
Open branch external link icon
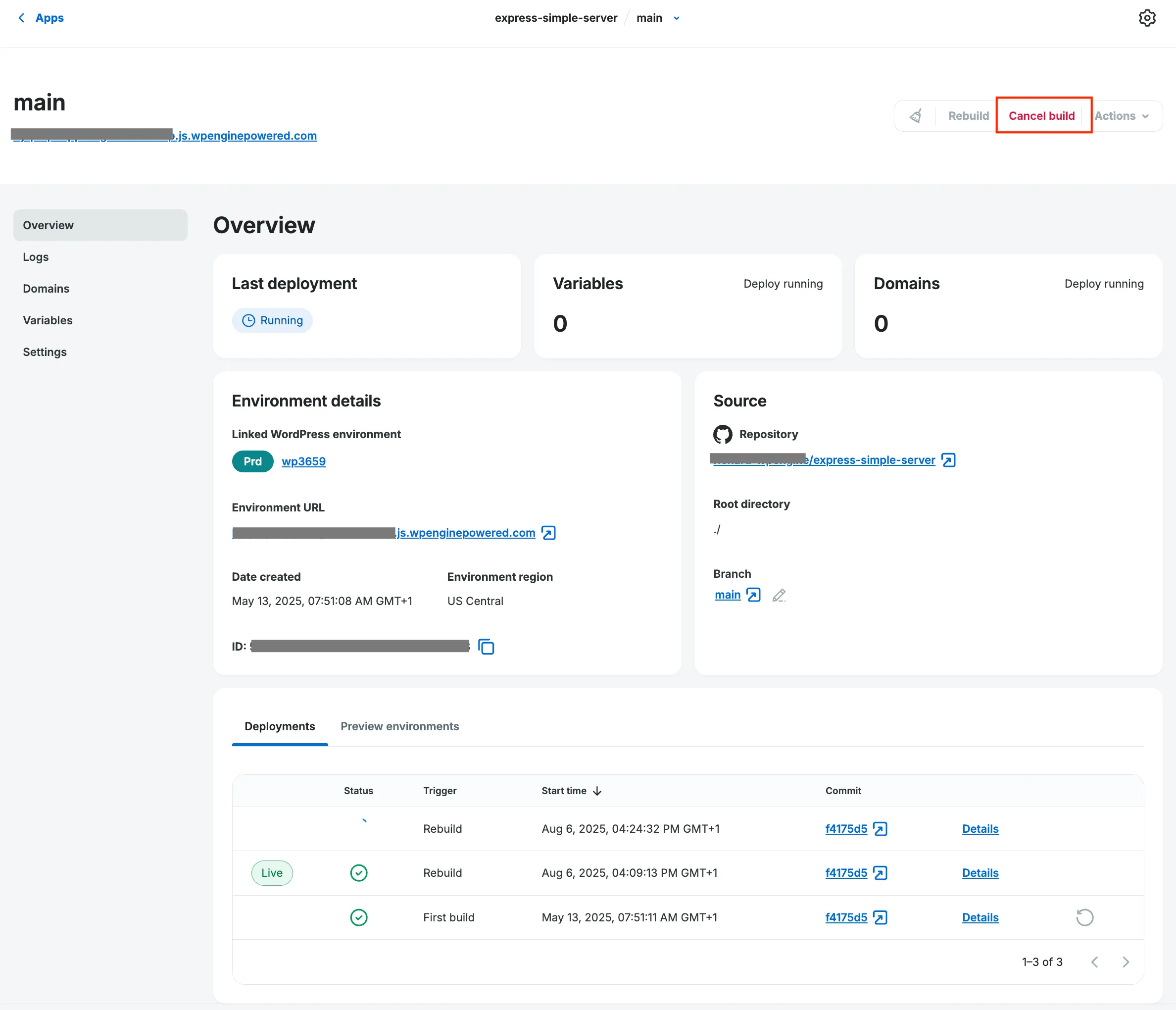pyautogui.click(x=753, y=595)
